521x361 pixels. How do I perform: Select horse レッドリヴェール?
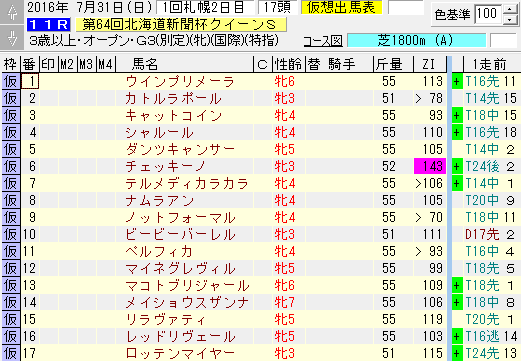point(180,337)
